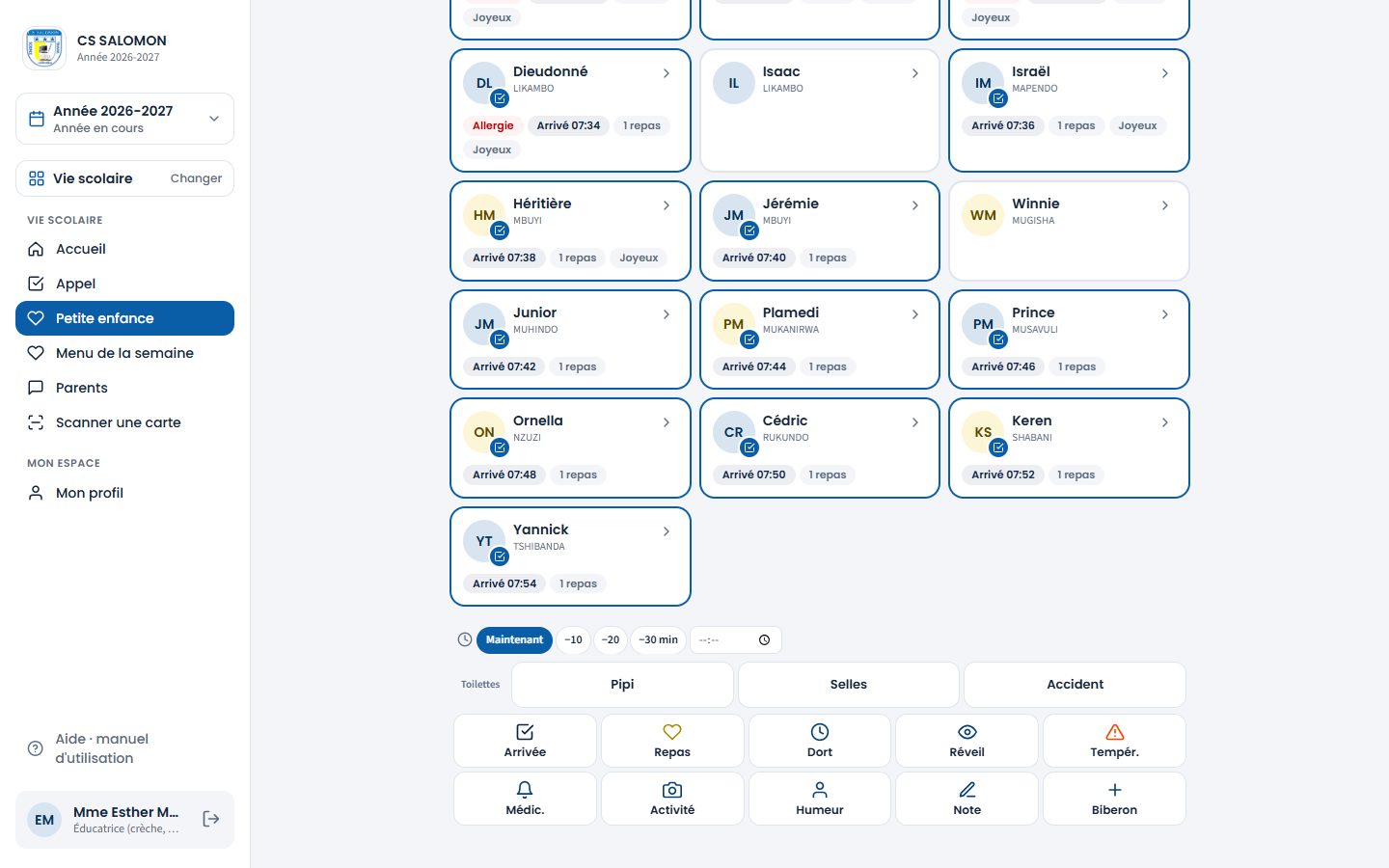
Task: Open the clock picker in the time field
Action: (765, 640)
